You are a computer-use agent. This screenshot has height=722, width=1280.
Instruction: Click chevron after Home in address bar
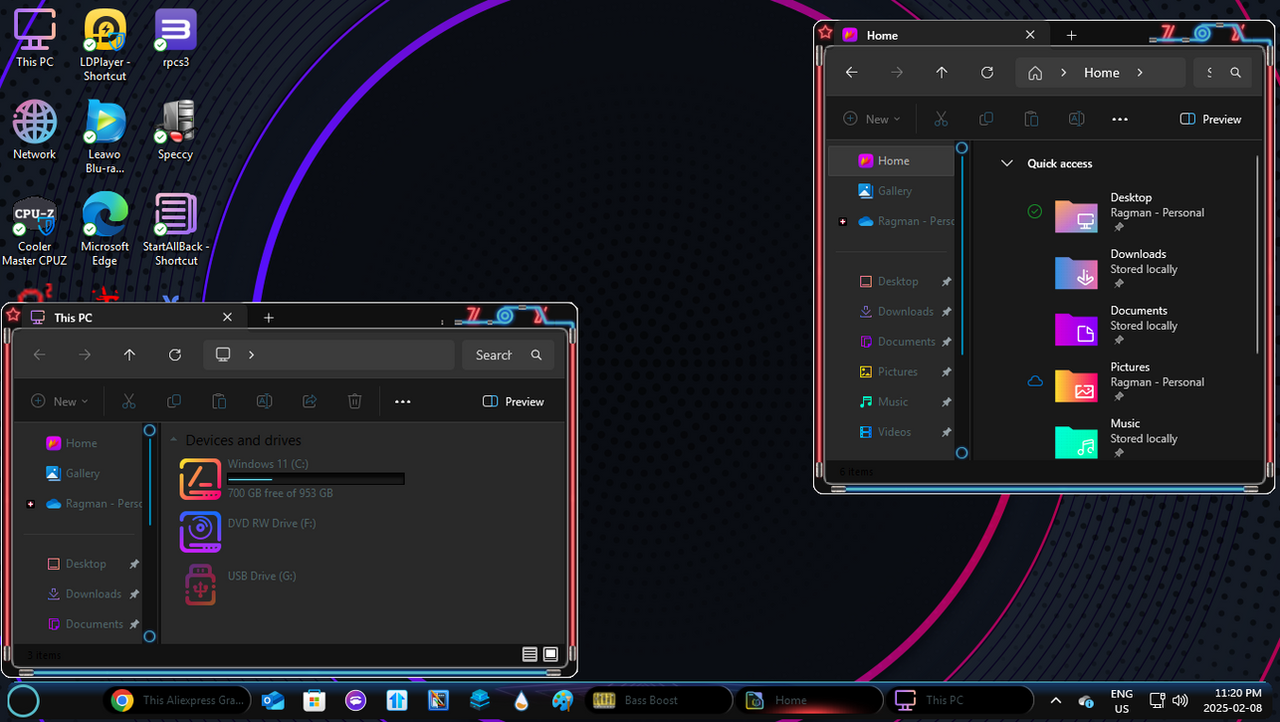click(x=1139, y=73)
